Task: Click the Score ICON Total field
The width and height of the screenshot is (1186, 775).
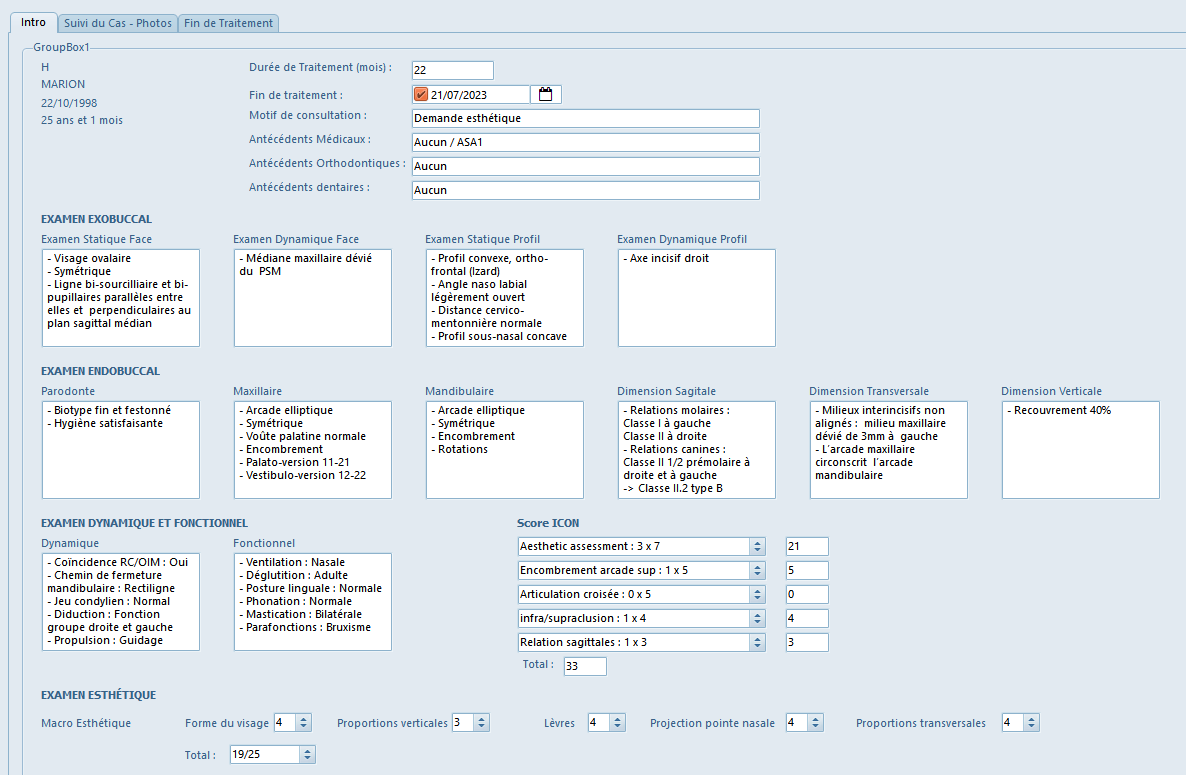Action: (584, 666)
